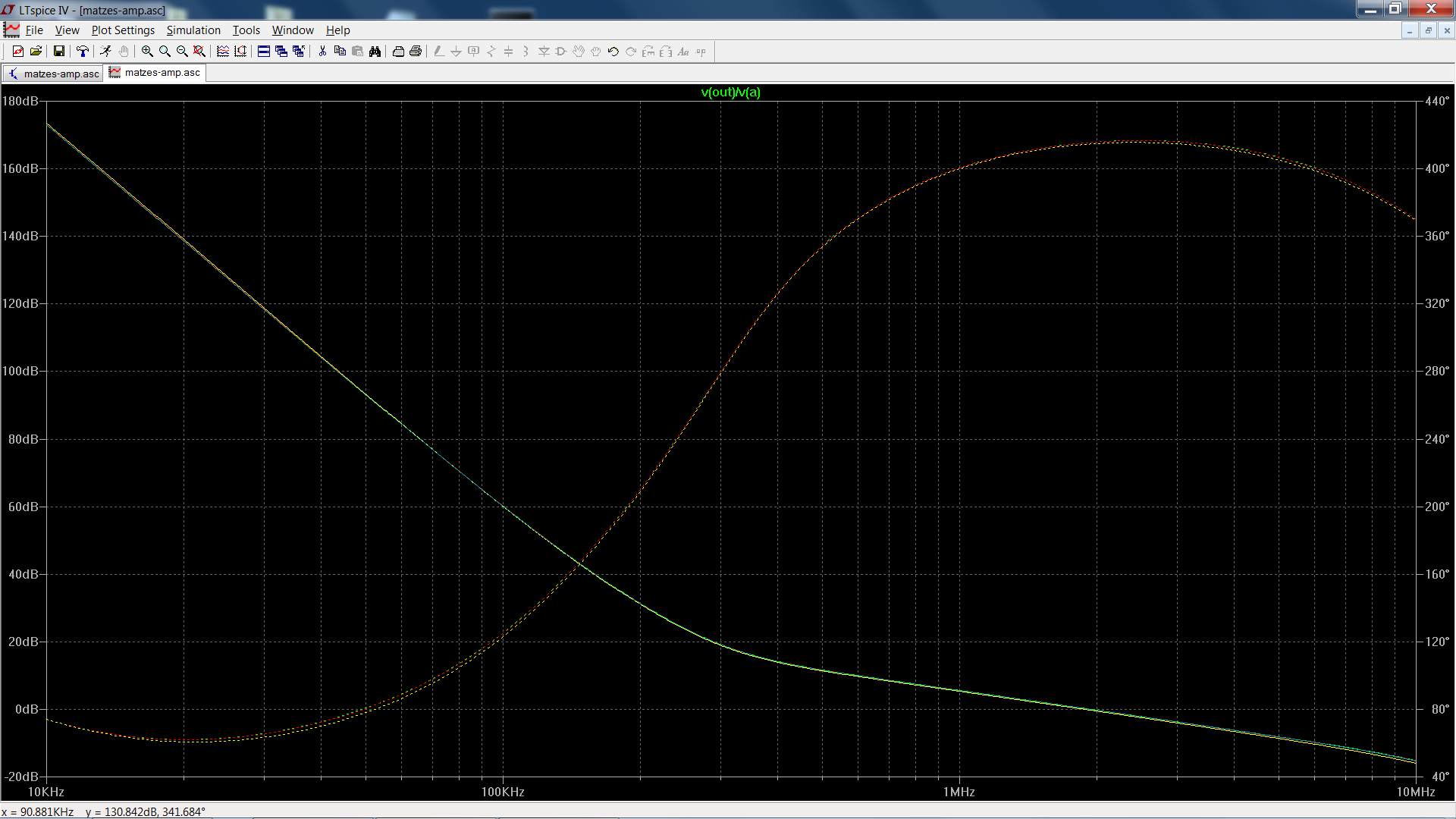
Task: Click the greyed Ground symbol icon
Action: (x=457, y=52)
